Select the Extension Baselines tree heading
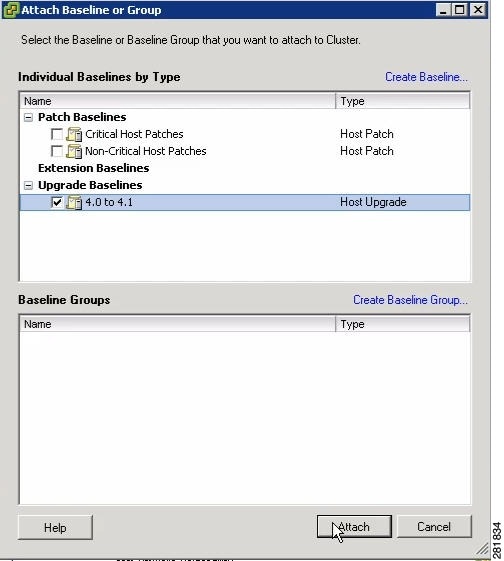 (93, 168)
